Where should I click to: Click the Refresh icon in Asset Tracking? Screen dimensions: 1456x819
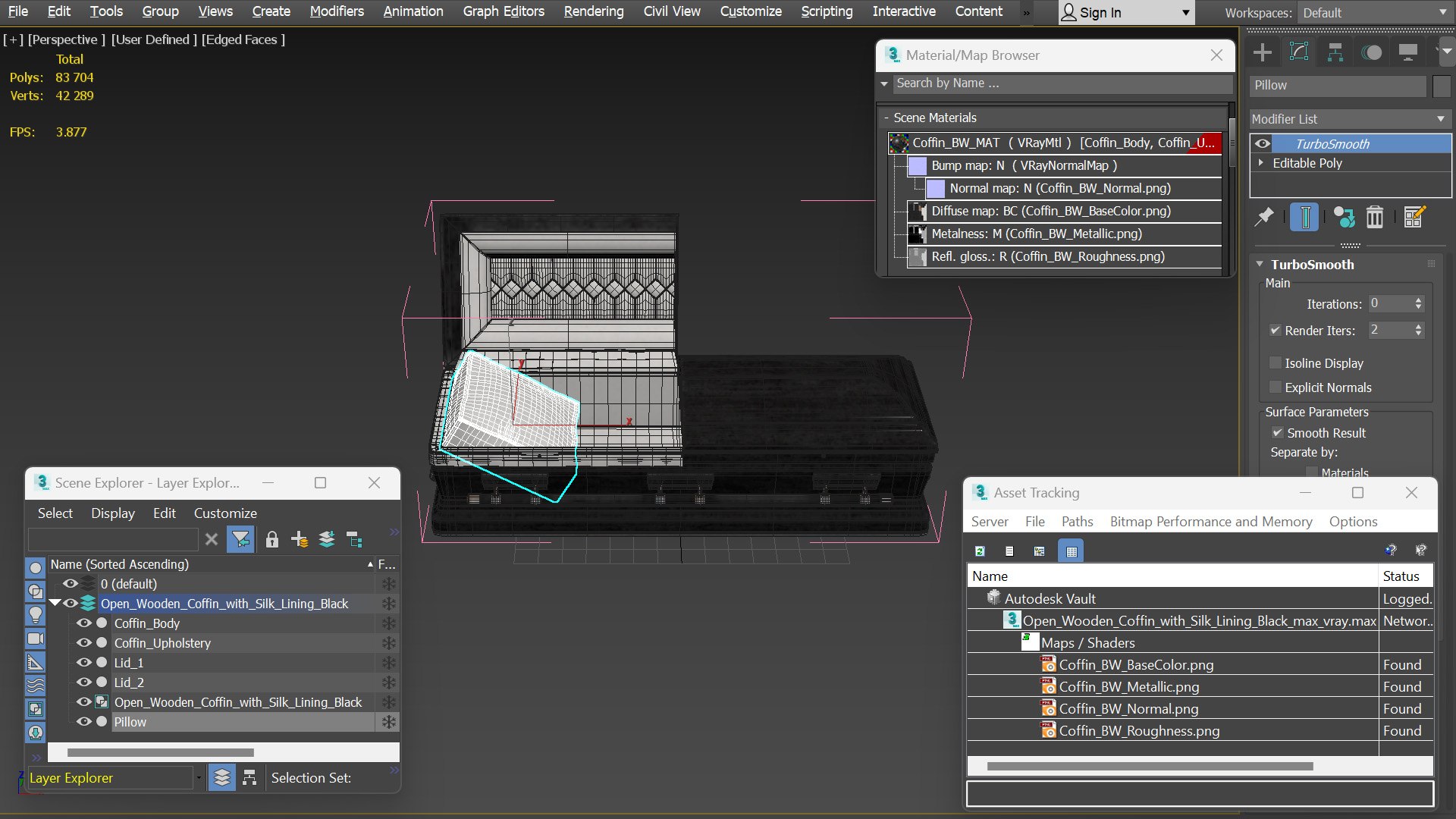980,551
